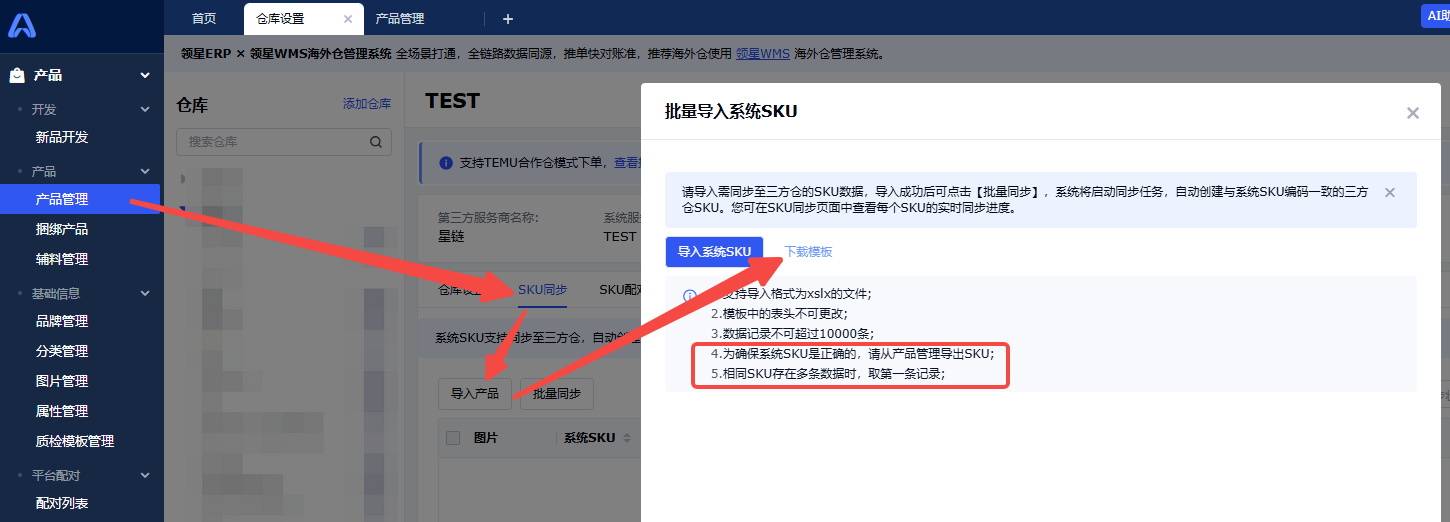Open the 领星WMS link in banner
This screenshot has height=522, width=1450.
point(763,54)
